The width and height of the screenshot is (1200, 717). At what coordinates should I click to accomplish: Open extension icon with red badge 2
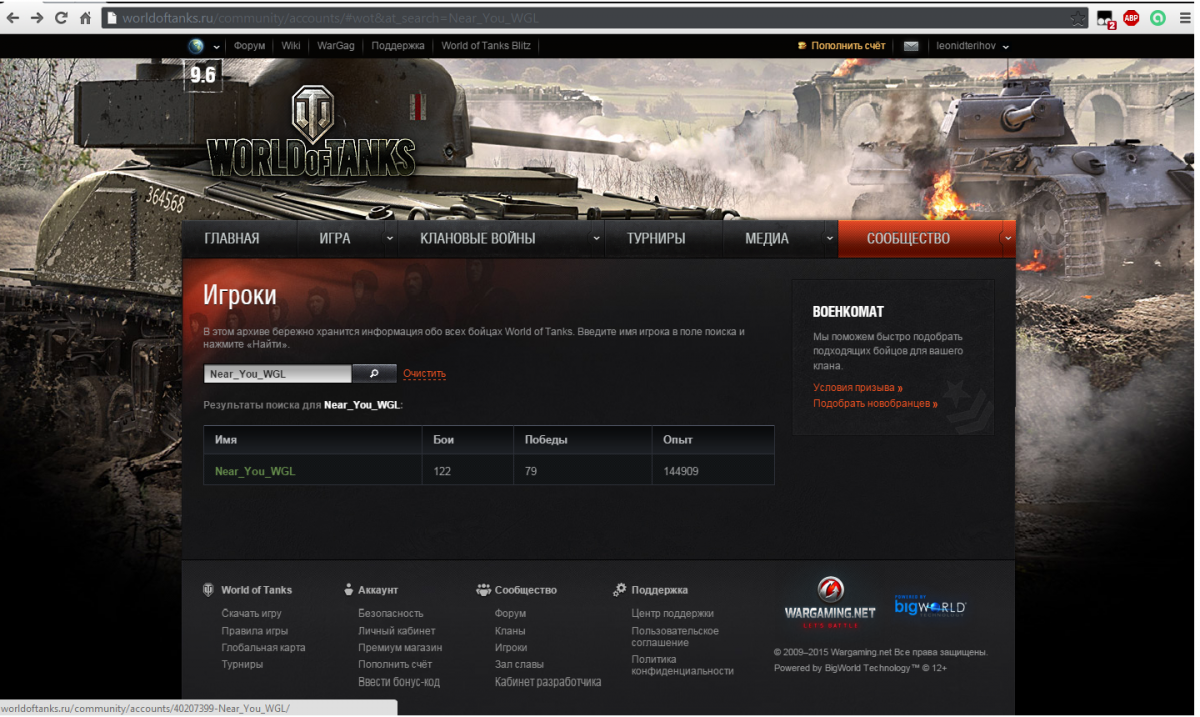click(x=1105, y=18)
